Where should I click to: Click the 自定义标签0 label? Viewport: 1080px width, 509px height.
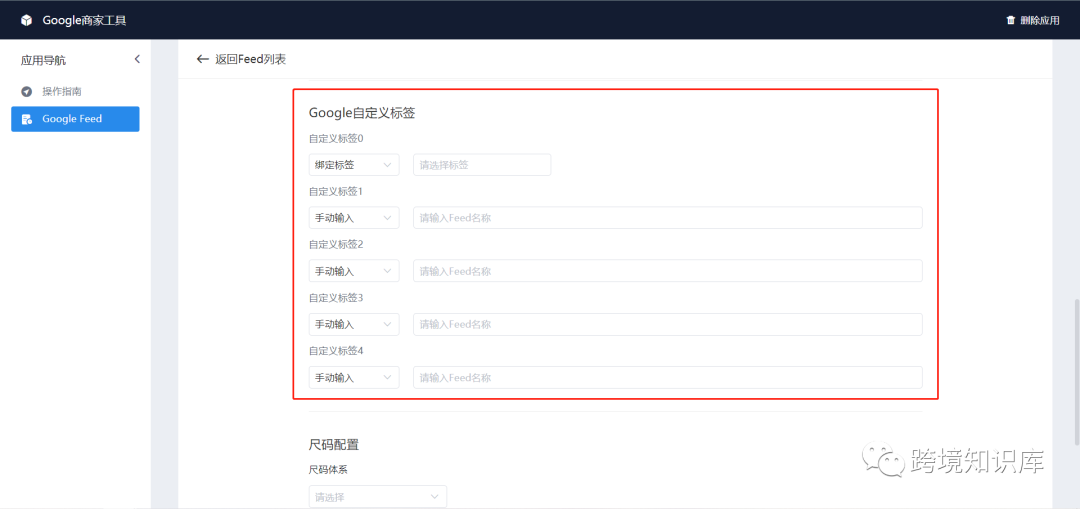(x=336, y=138)
